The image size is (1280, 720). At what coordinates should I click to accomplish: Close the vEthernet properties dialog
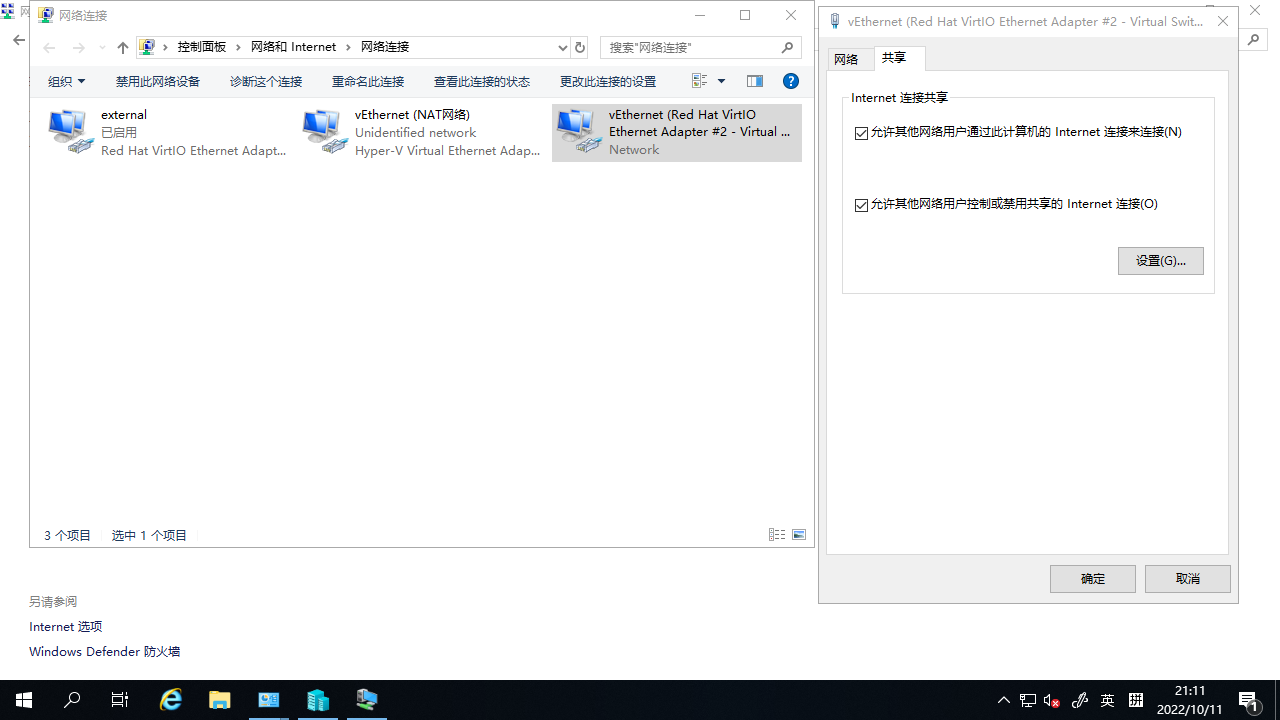pos(1222,21)
